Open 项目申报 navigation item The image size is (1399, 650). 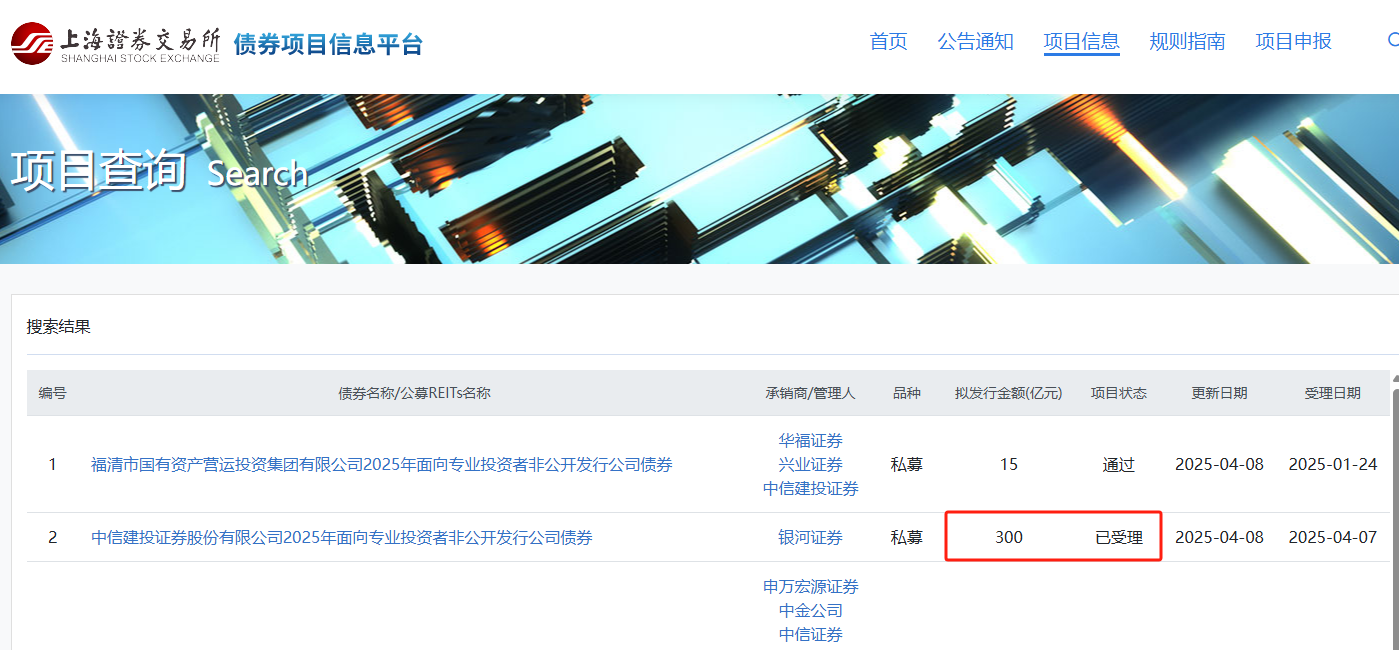click(x=1293, y=41)
